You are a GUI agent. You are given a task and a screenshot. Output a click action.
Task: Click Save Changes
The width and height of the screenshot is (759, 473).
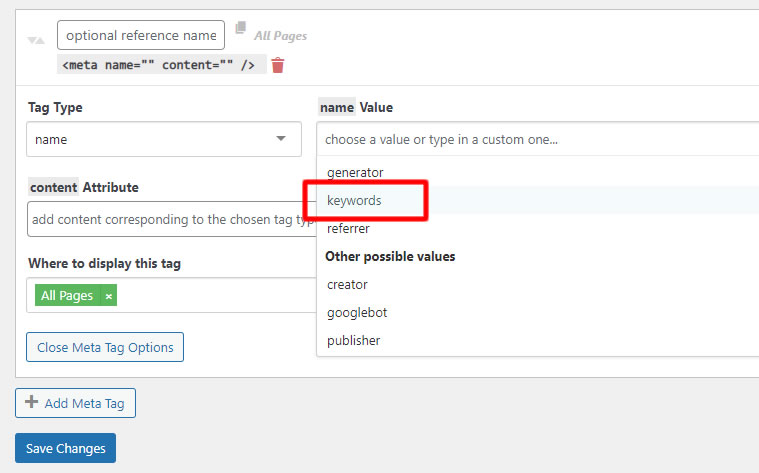(66, 448)
